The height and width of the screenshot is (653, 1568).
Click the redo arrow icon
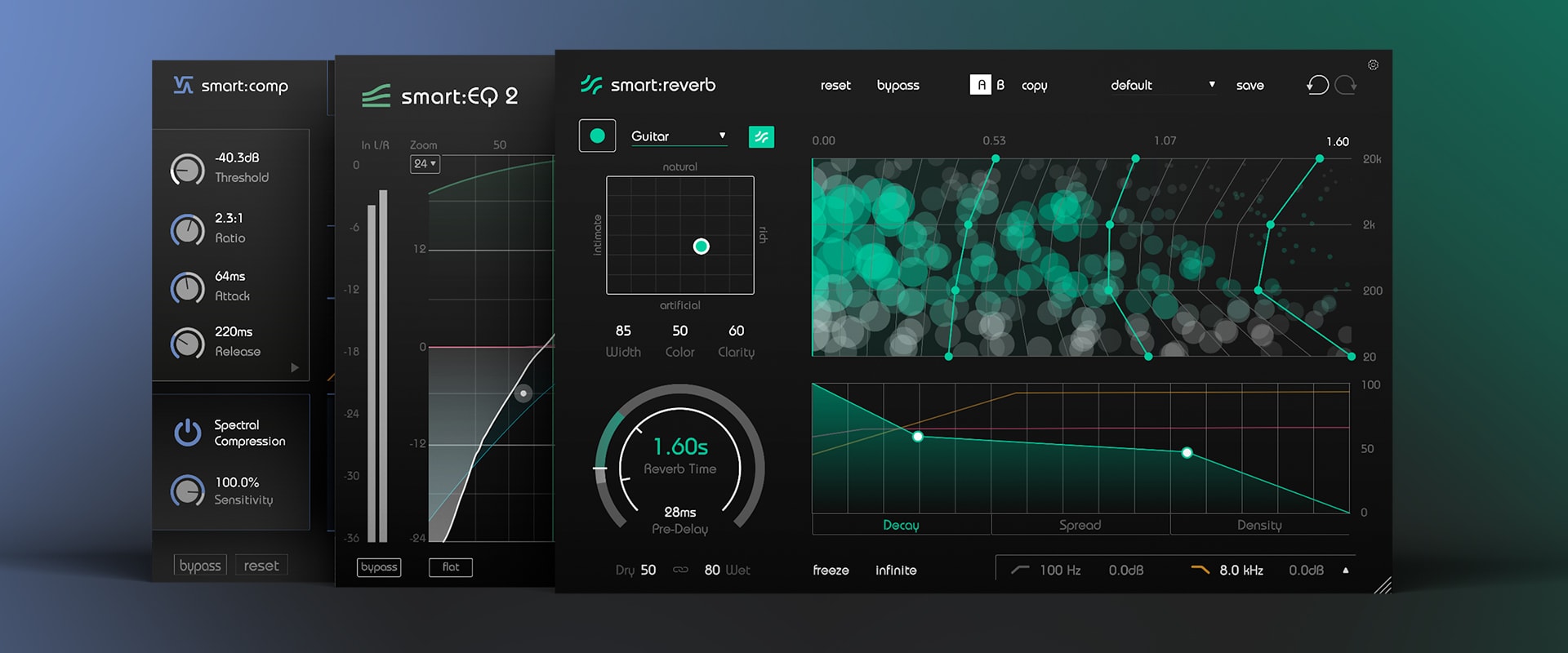1345,85
